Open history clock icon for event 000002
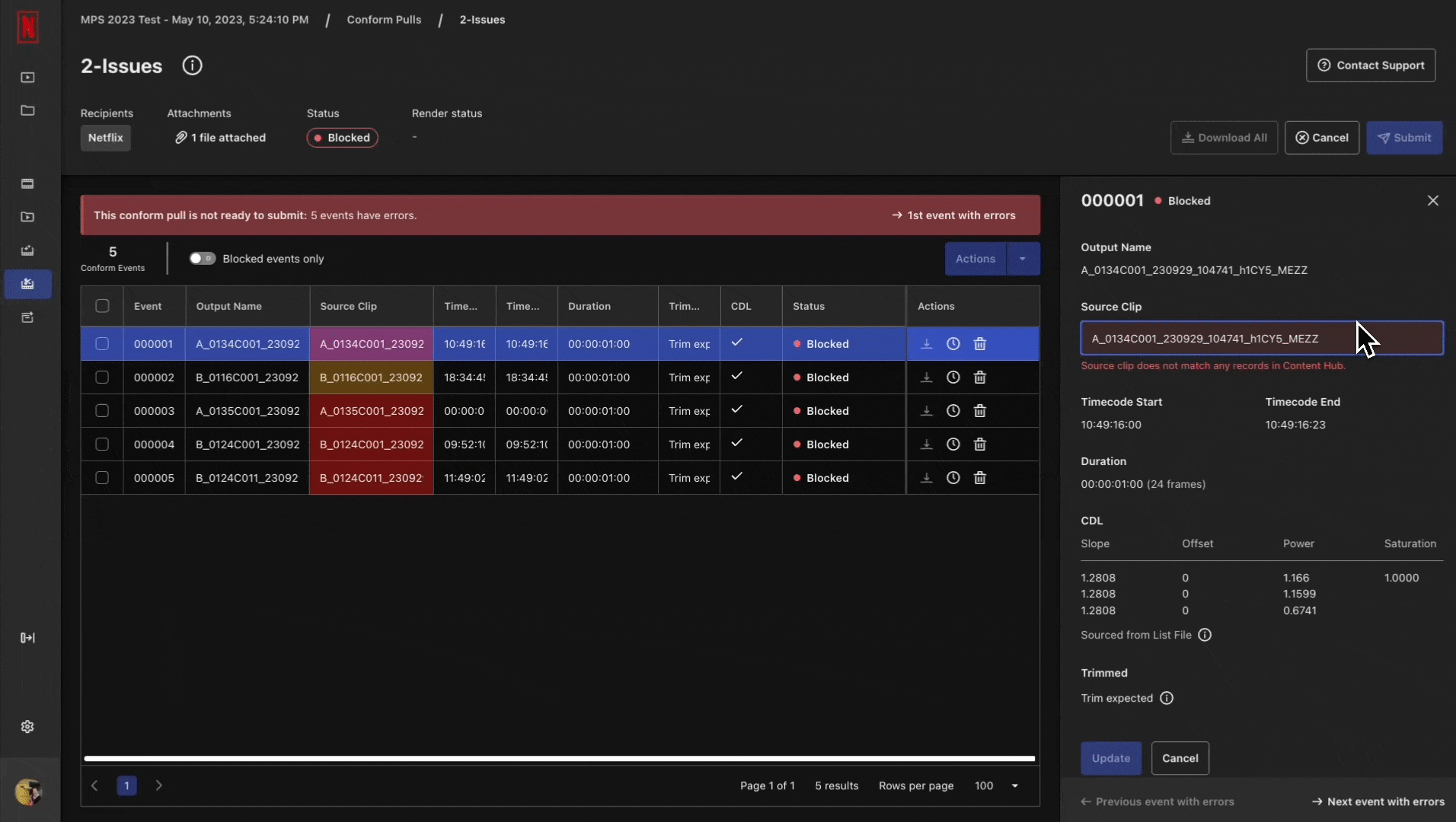1456x822 pixels. [953, 378]
